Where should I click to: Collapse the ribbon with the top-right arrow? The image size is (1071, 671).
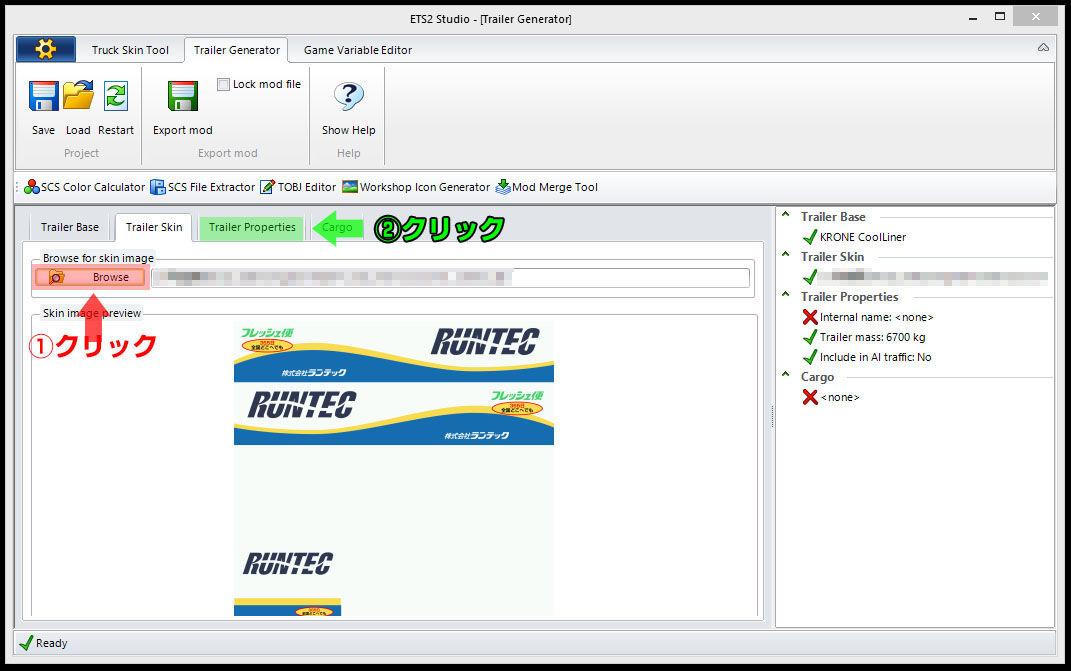click(1043, 47)
